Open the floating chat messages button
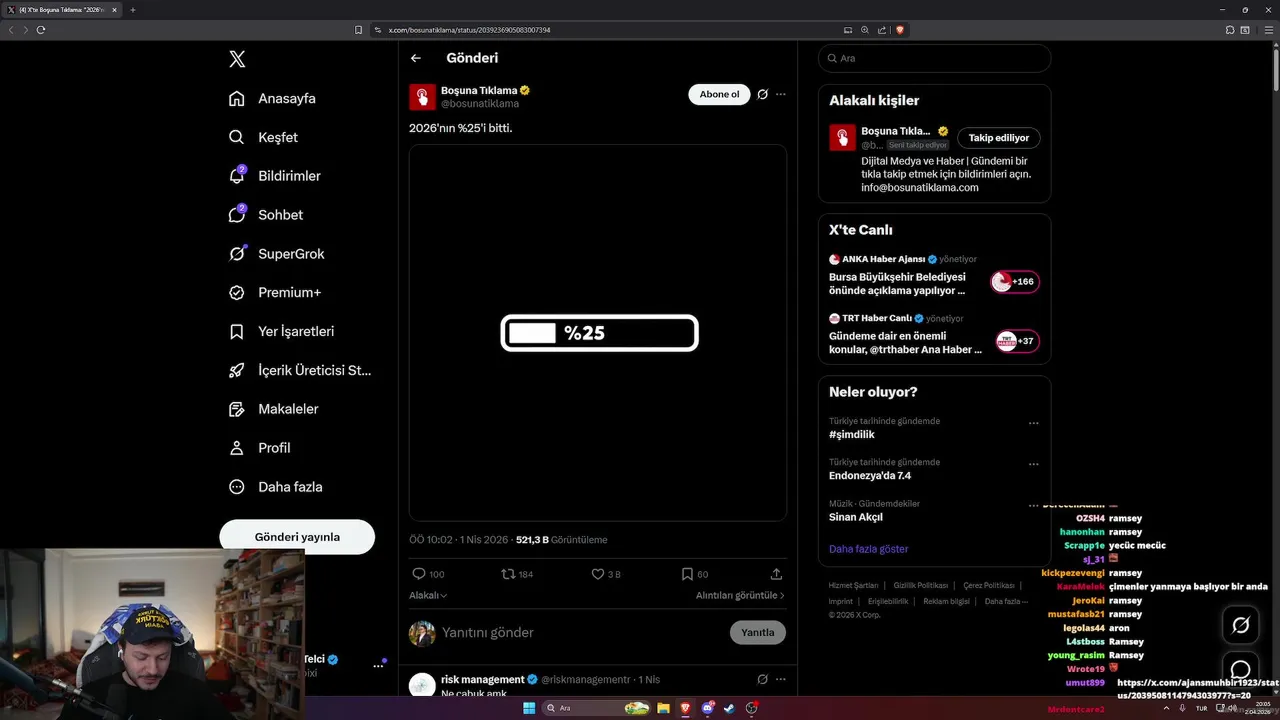This screenshot has width=1280, height=720. point(1241,669)
